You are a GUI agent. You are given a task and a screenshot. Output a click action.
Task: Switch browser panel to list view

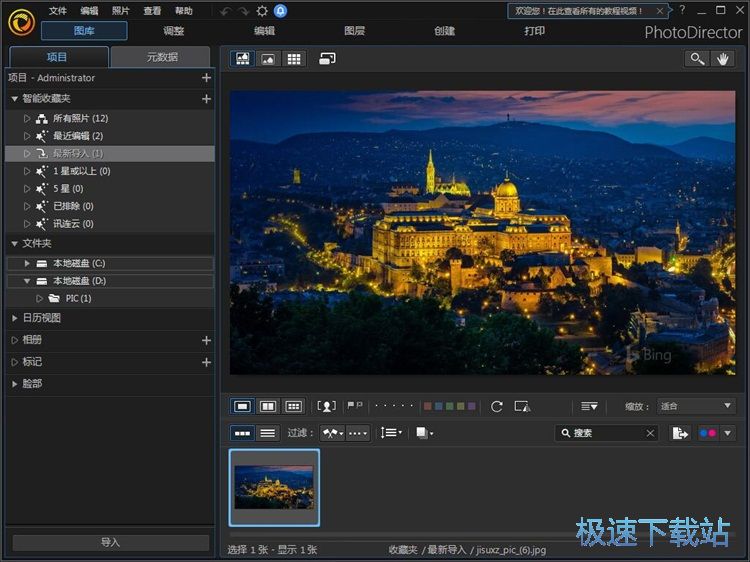268,433
